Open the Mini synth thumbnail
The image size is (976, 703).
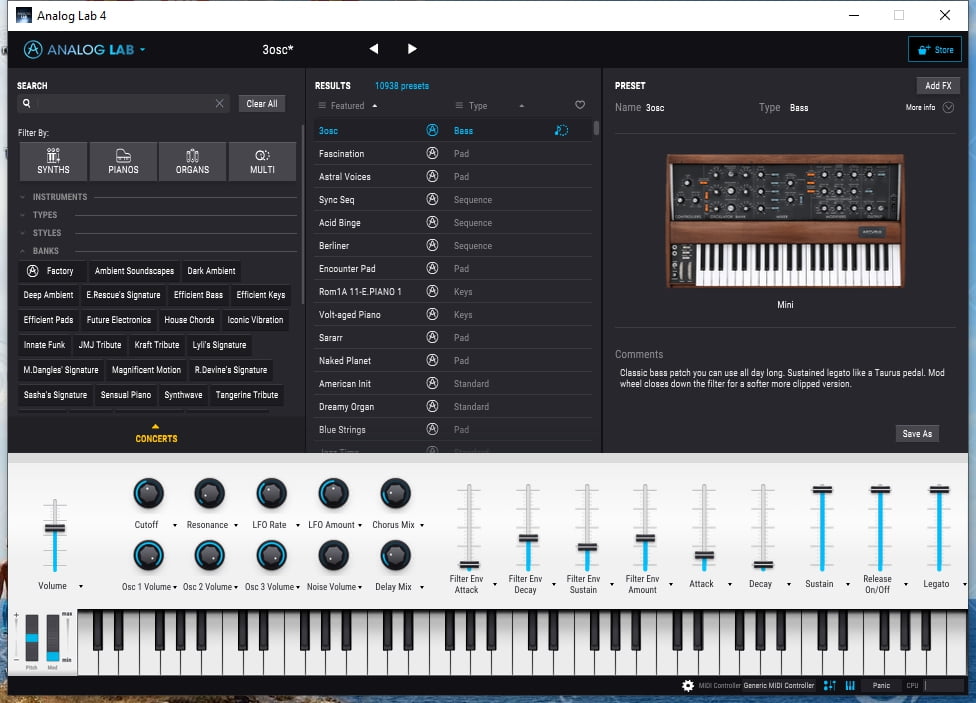click(x=785, y=220)
